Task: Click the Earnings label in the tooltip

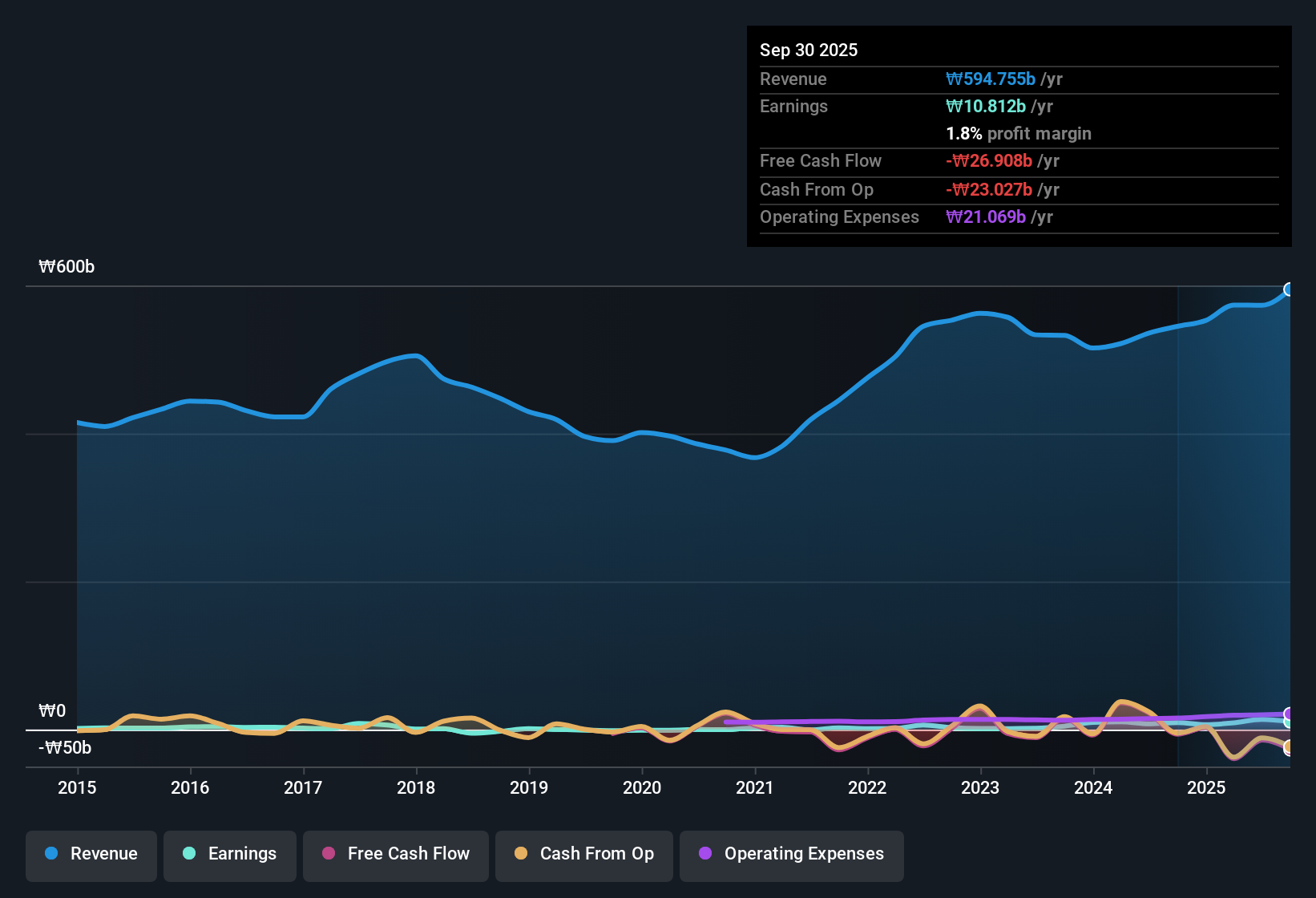Action: pos(794,107)
